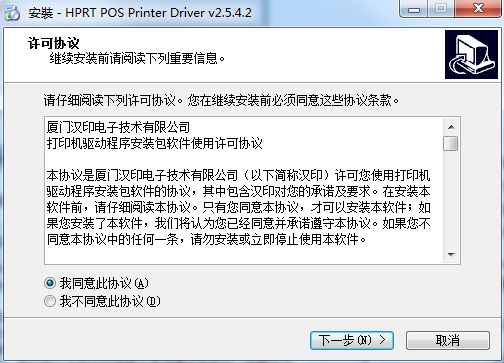Click inside the license agreement text box

[244, 191]
